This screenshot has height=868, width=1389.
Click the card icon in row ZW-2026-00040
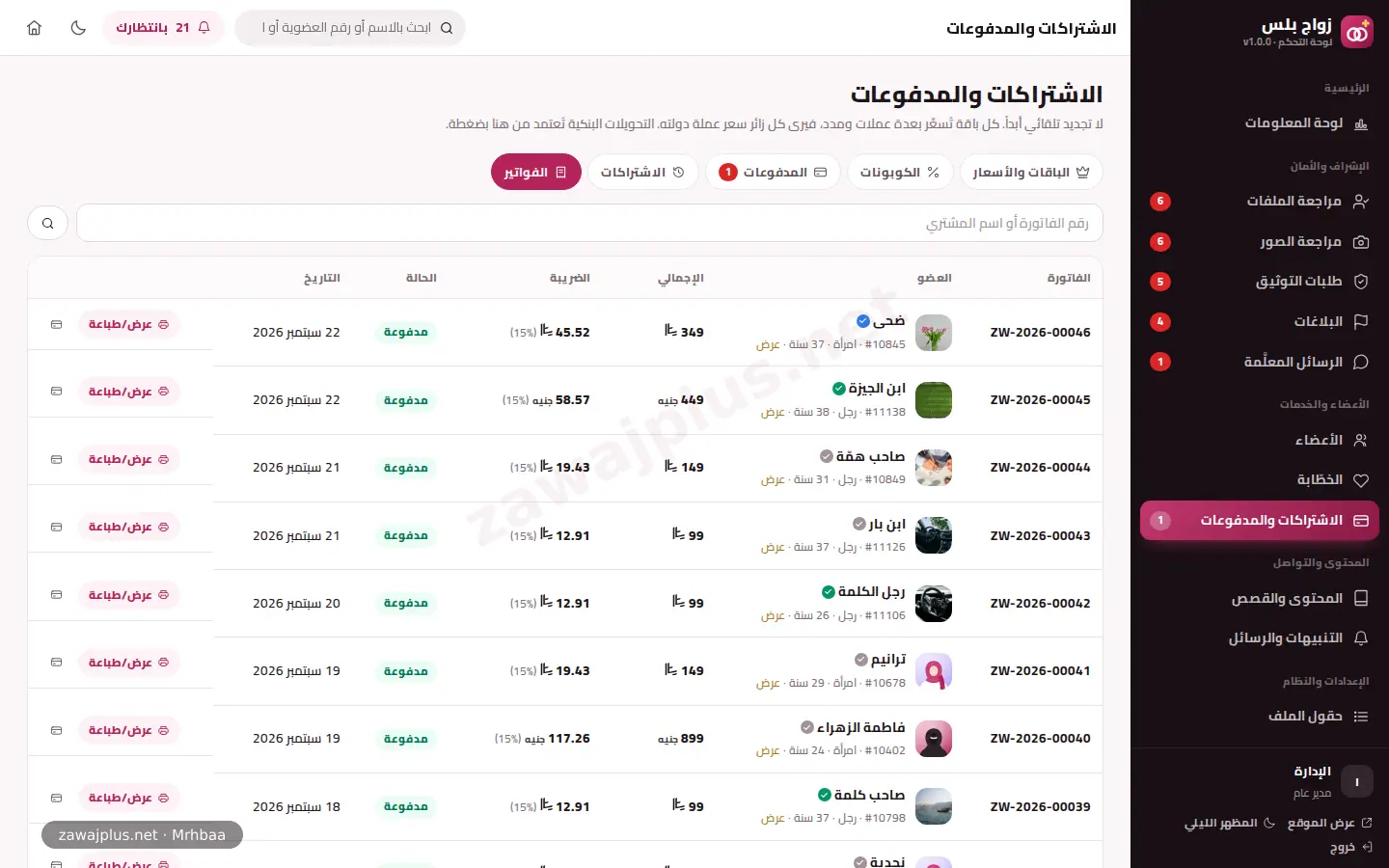pos(56,731)
